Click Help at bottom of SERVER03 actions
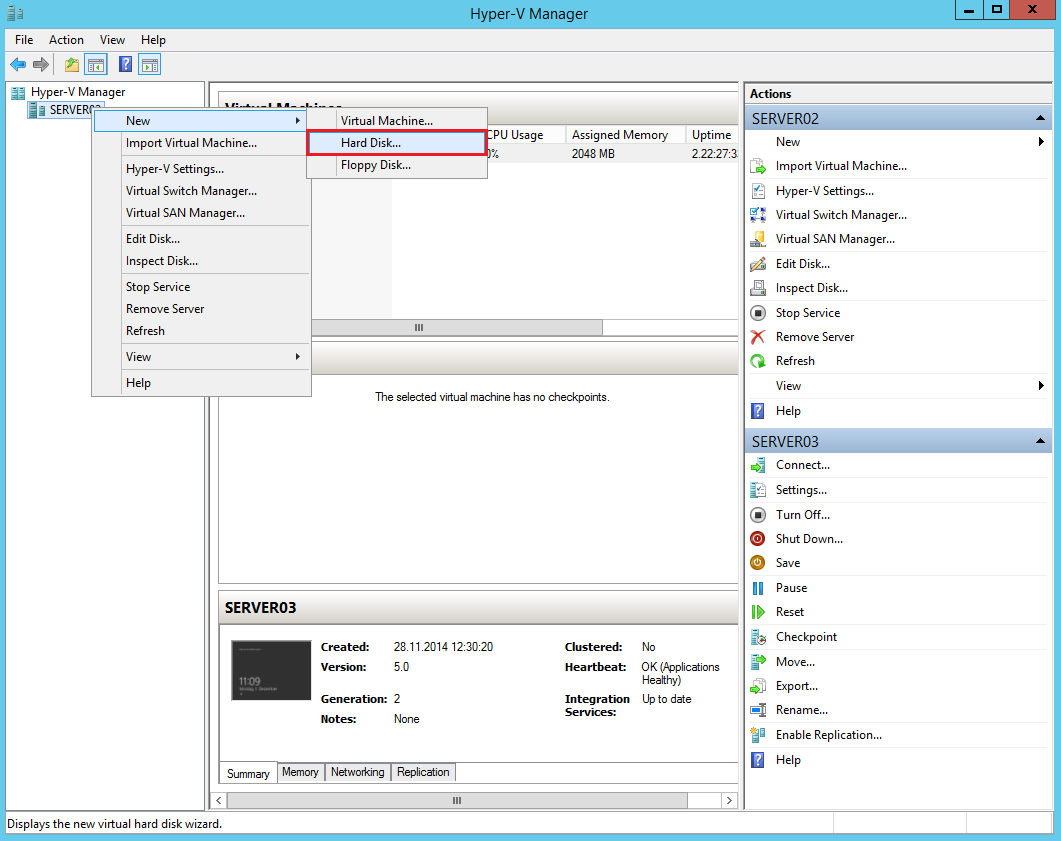The width and height of the screenshot is (1061, 841). (x=788, y=760)
